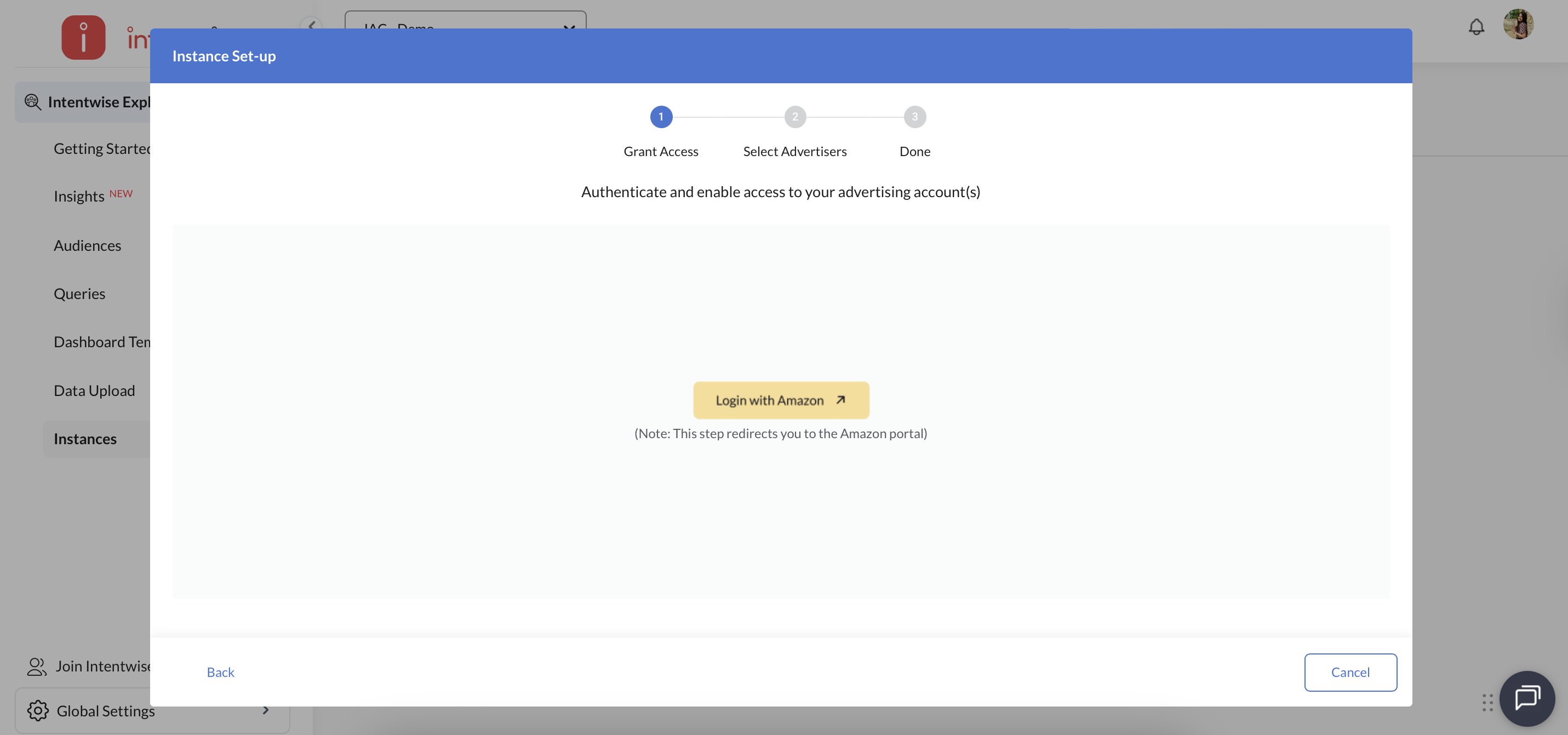The image size is (1568, 735).
Task: Open the user profile avatar
Action: tap(1518, 25)
